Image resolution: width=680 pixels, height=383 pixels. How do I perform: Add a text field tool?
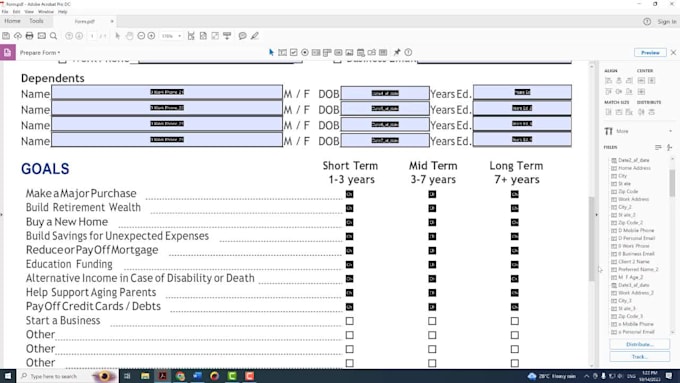click(282, 52)
